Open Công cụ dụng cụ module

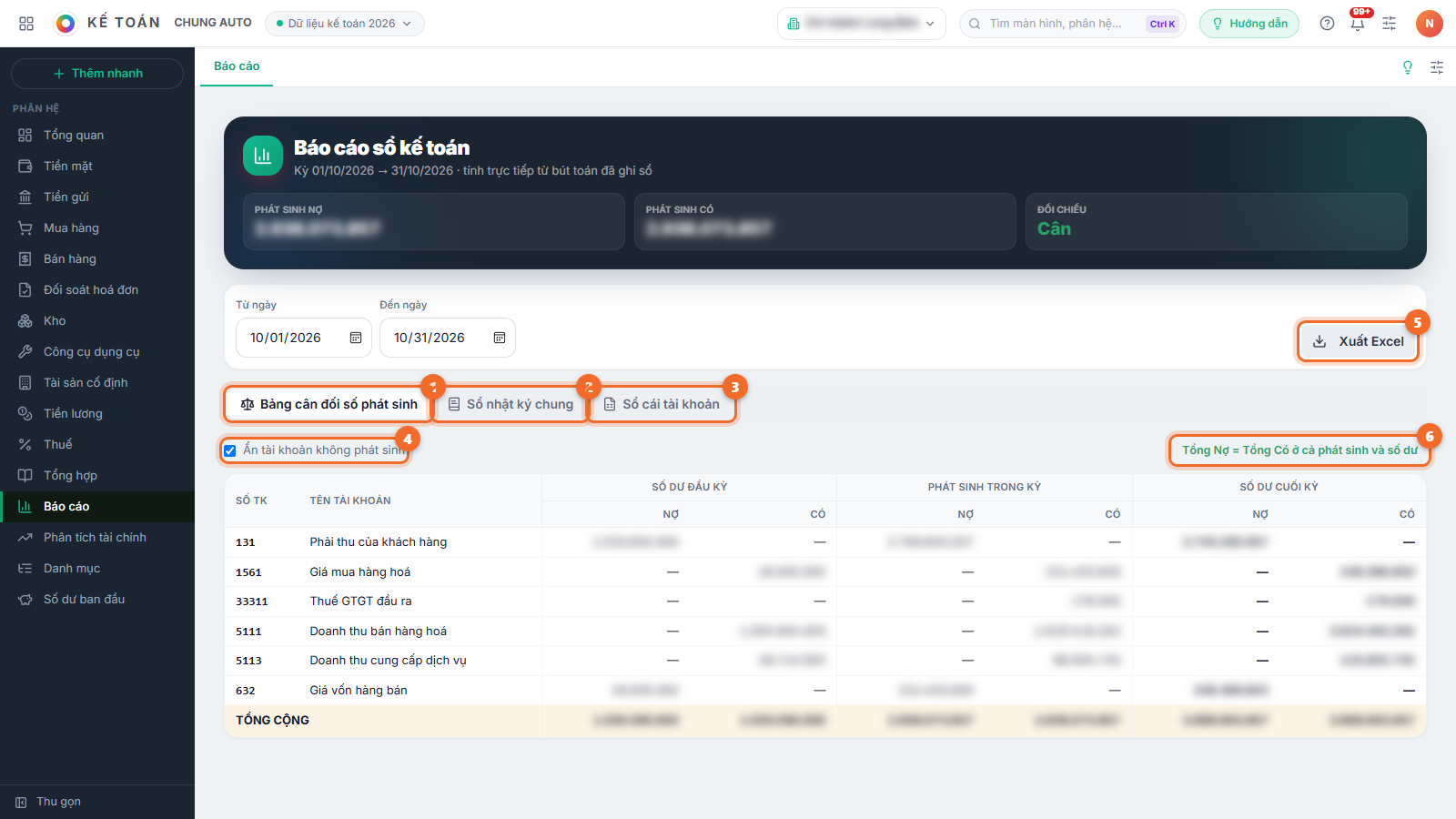click(x=97, y=351)
